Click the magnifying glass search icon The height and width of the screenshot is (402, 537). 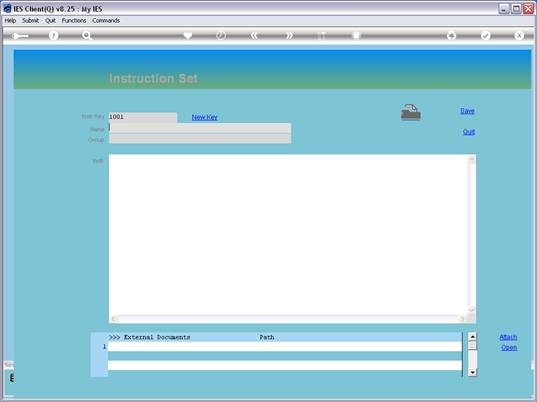point(87,36)
